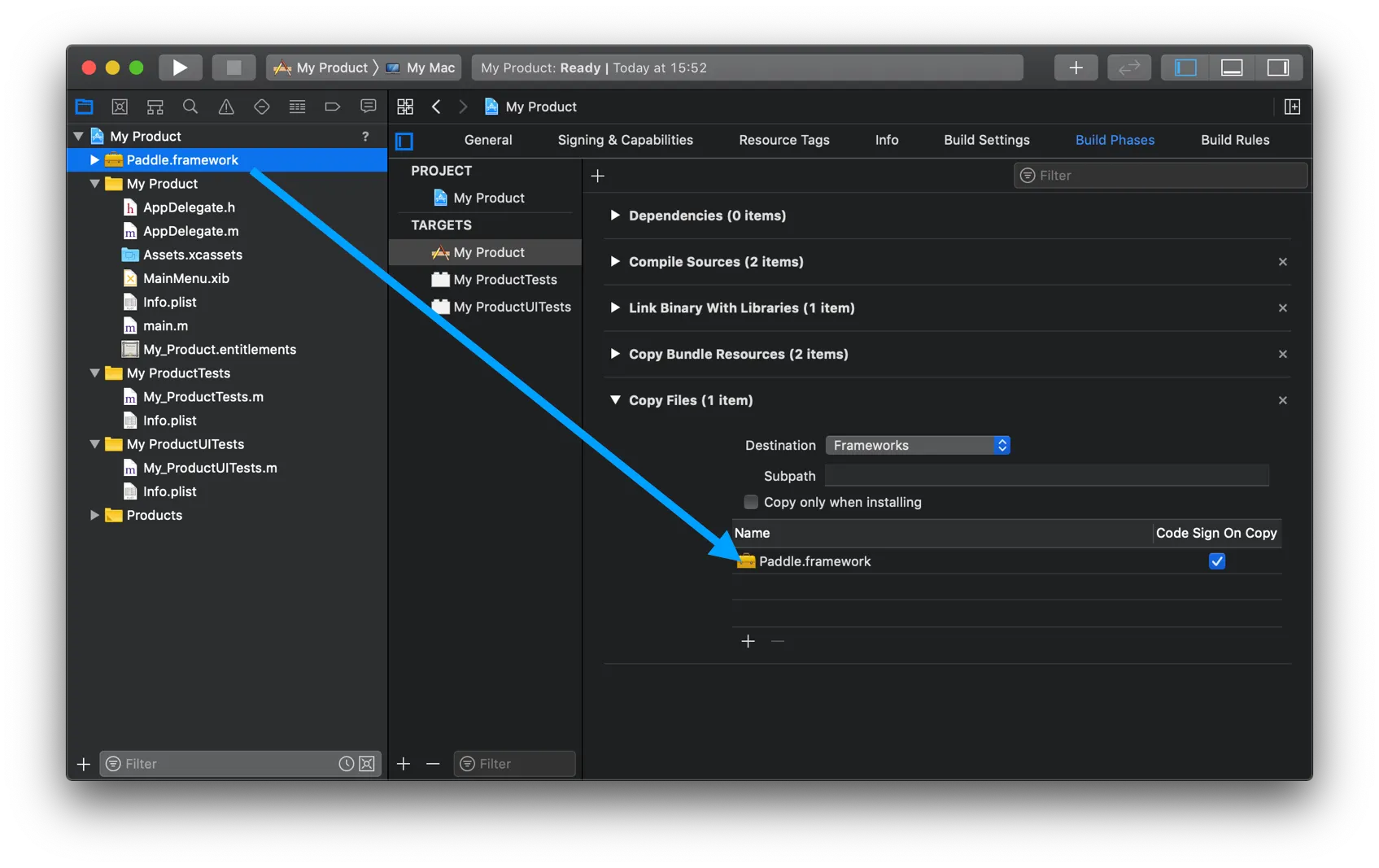Enable Copy only when installing checkbox
This screenshot has height=868, width=1379.
tap(751, 502)
